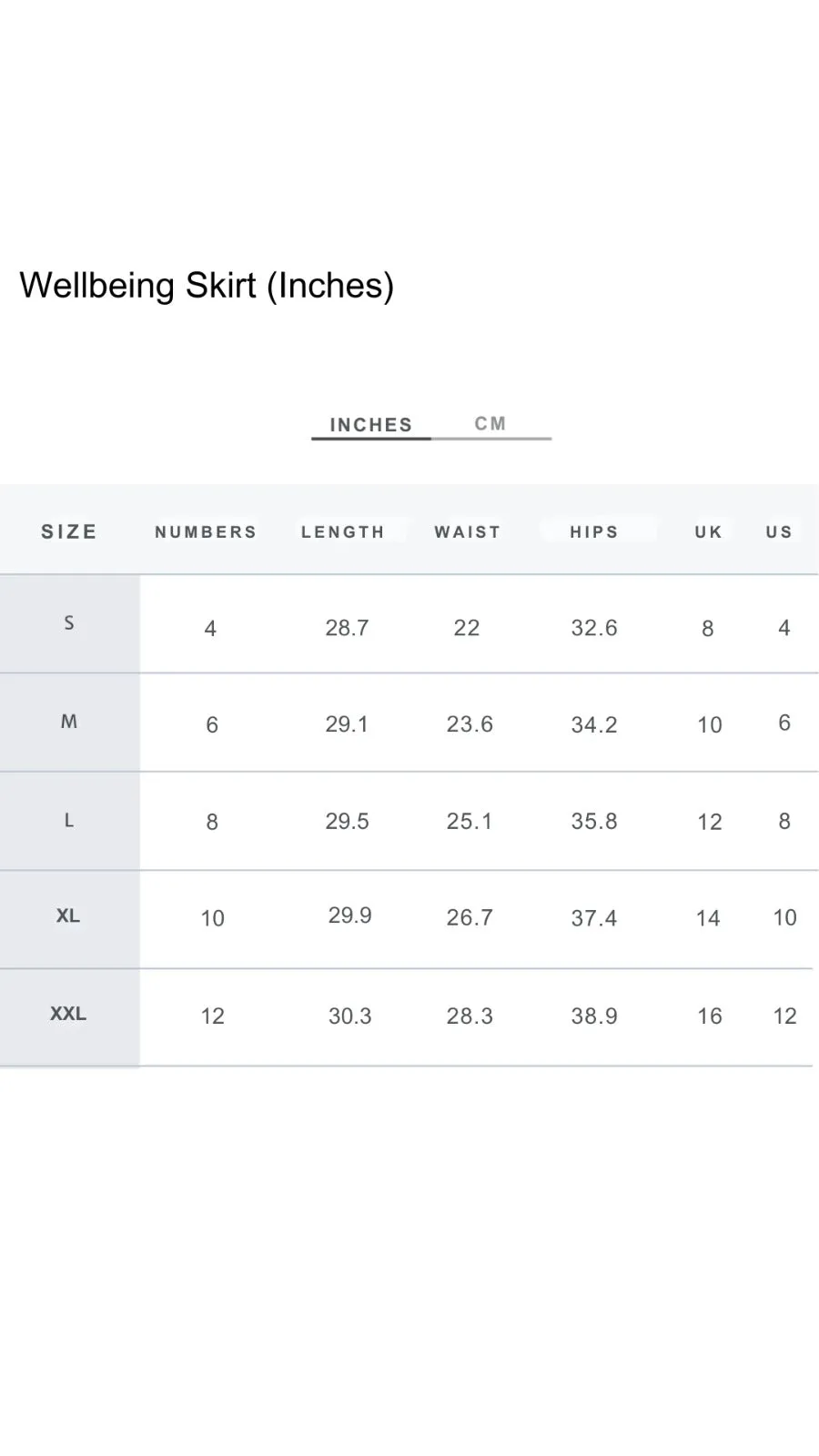The width and height of the screenshot is (819, 1456).
Task: Click the HIPS column header
Action: 594,532
